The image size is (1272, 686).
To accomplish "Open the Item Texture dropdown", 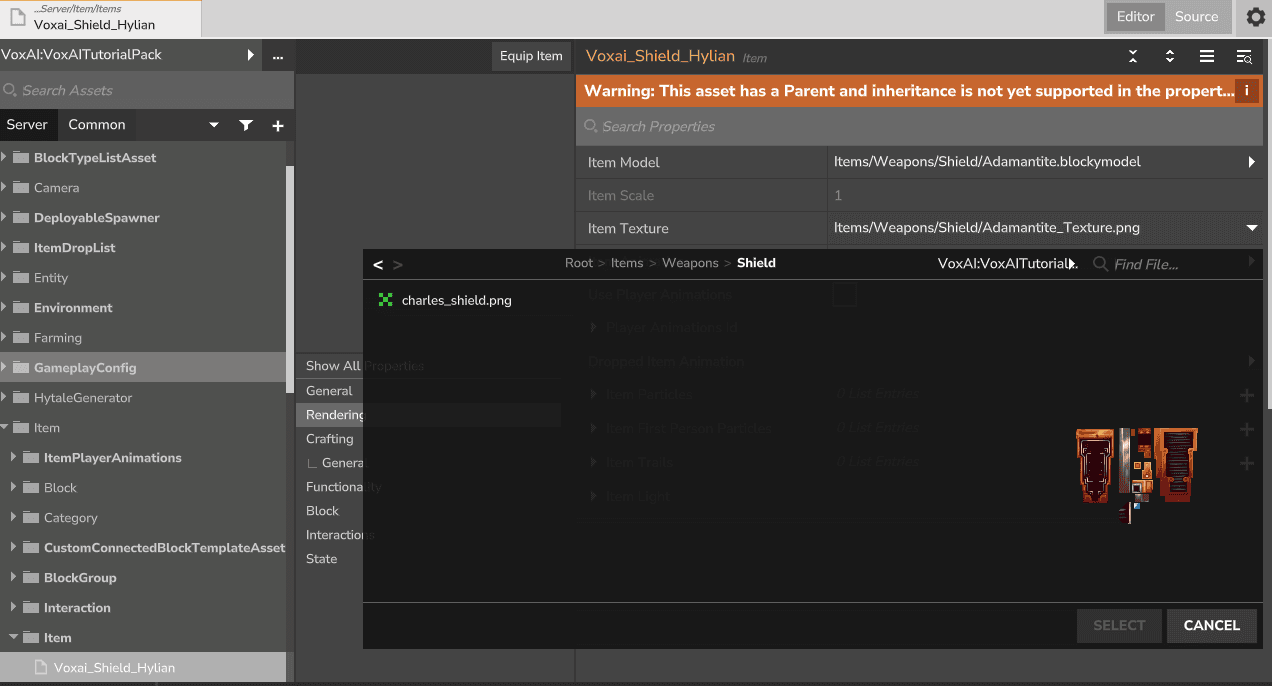I will click(x=1251, y=228).
